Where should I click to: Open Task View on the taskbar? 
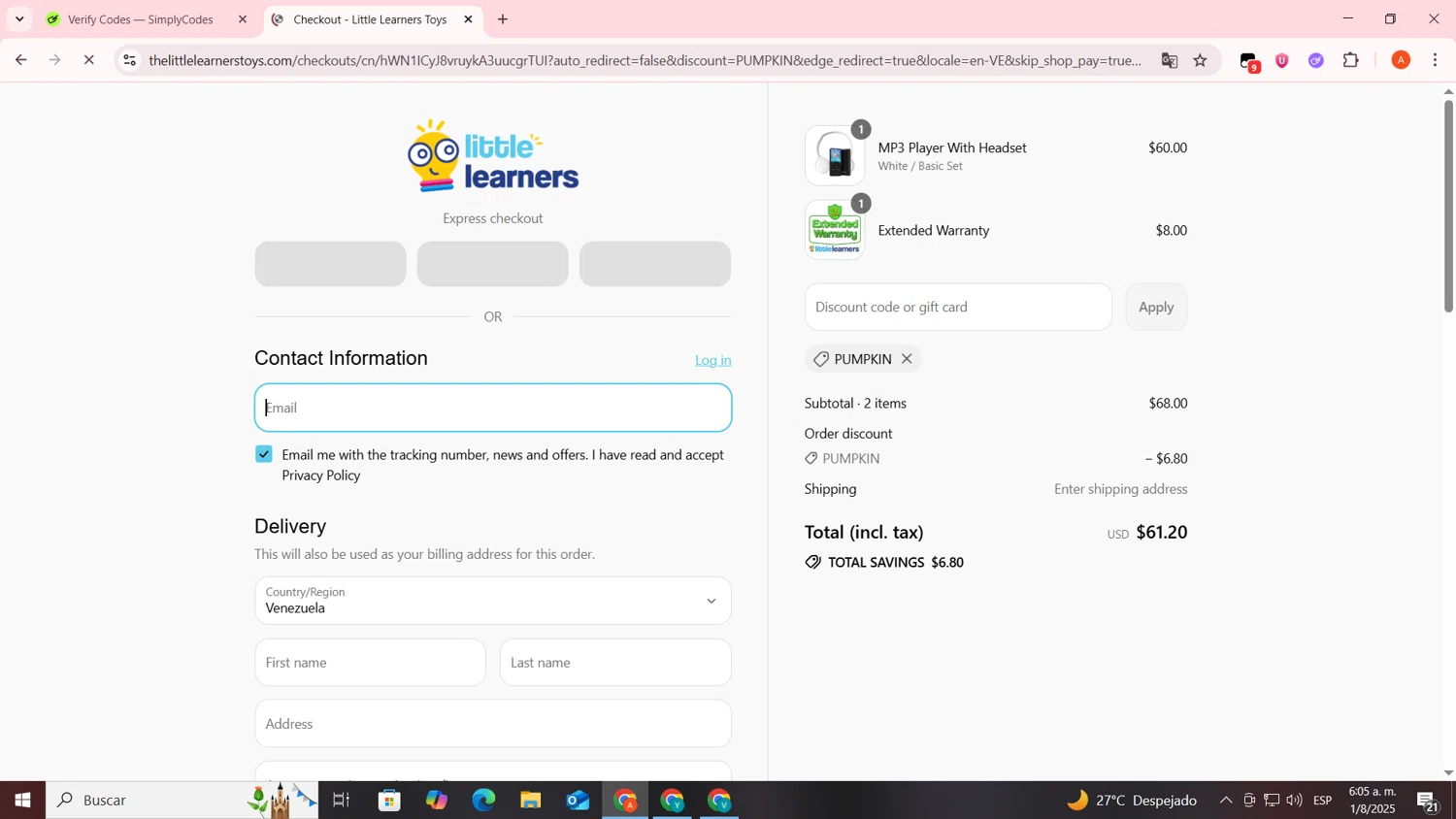[x=341, y=801]
